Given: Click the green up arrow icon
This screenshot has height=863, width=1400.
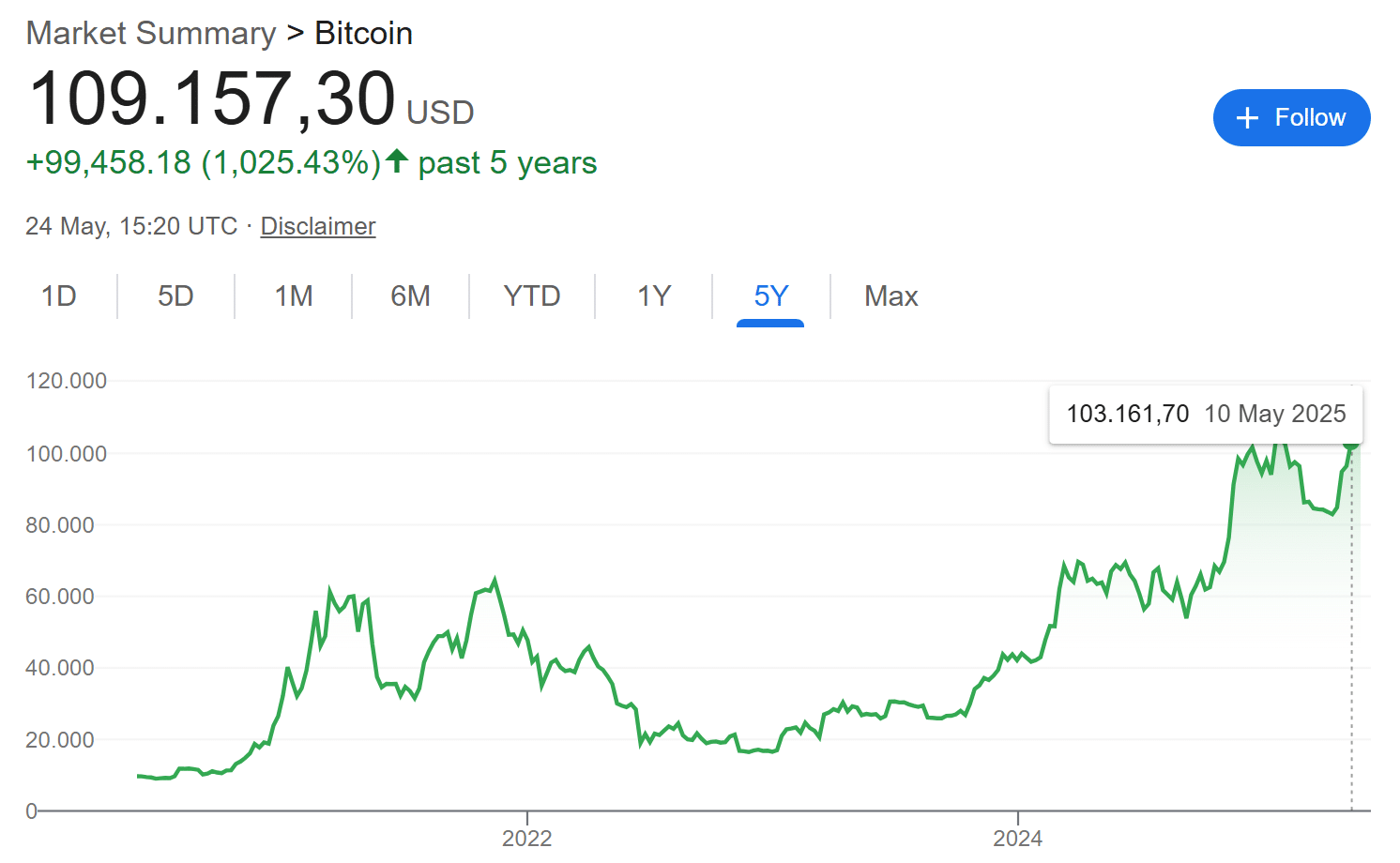Looking at the screenshot, I should [397, 161].
